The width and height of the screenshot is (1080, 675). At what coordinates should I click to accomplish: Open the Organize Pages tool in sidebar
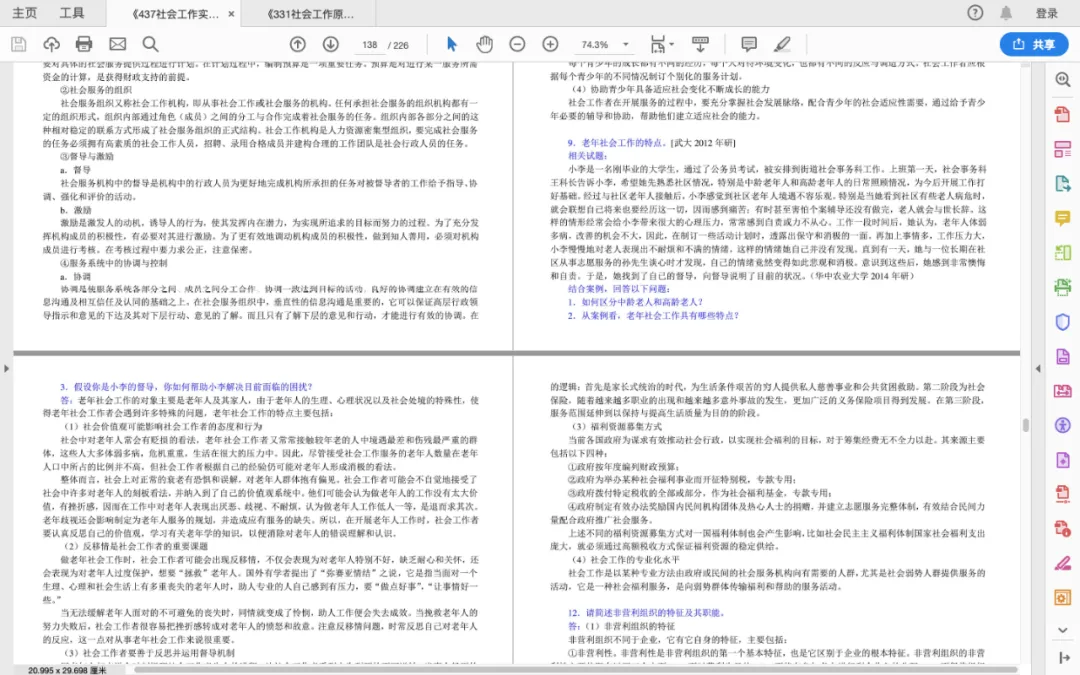pyautogui.click(x=1063, y=253)
